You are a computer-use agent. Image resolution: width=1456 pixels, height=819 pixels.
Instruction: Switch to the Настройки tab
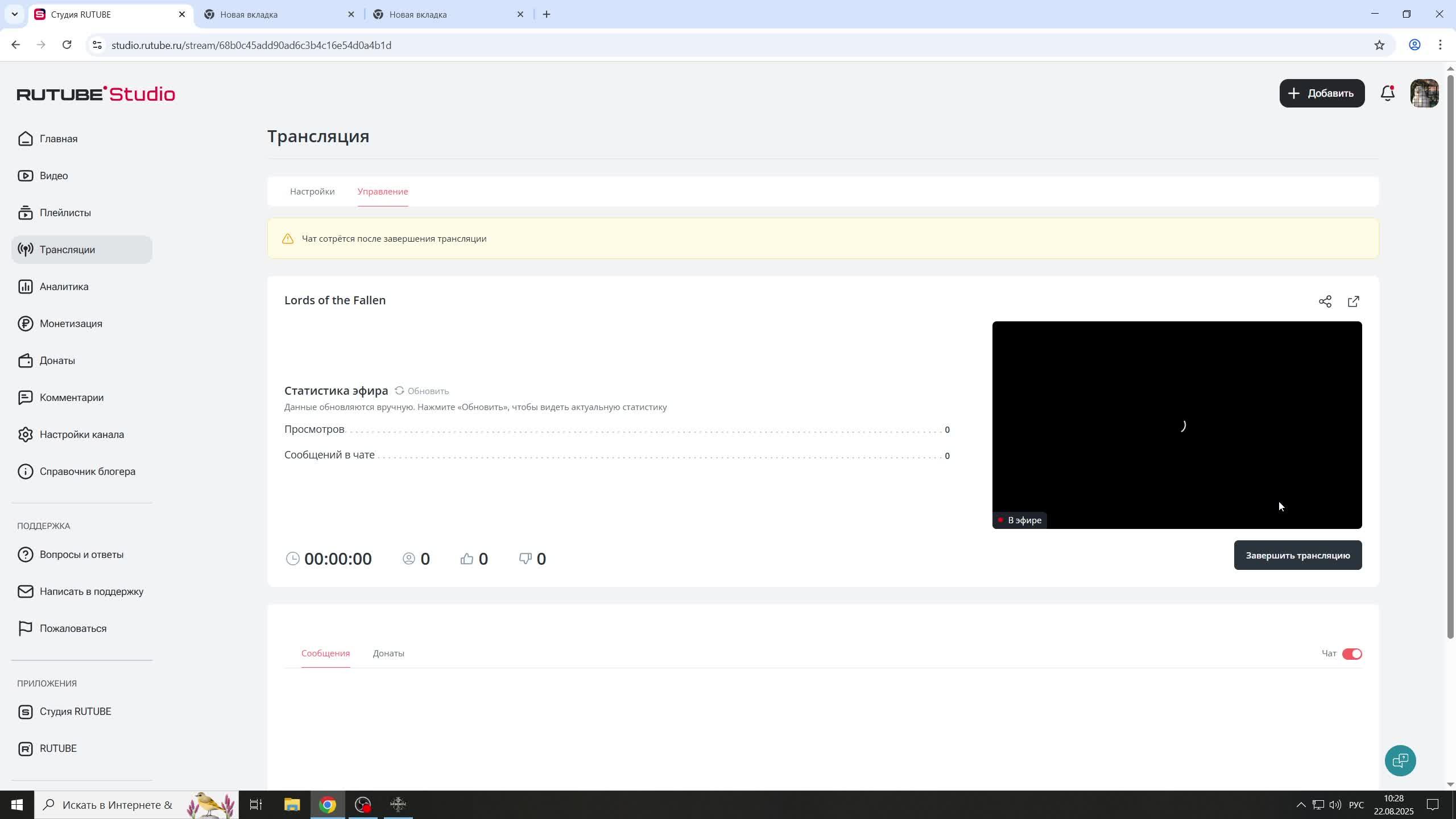point(312,192)
